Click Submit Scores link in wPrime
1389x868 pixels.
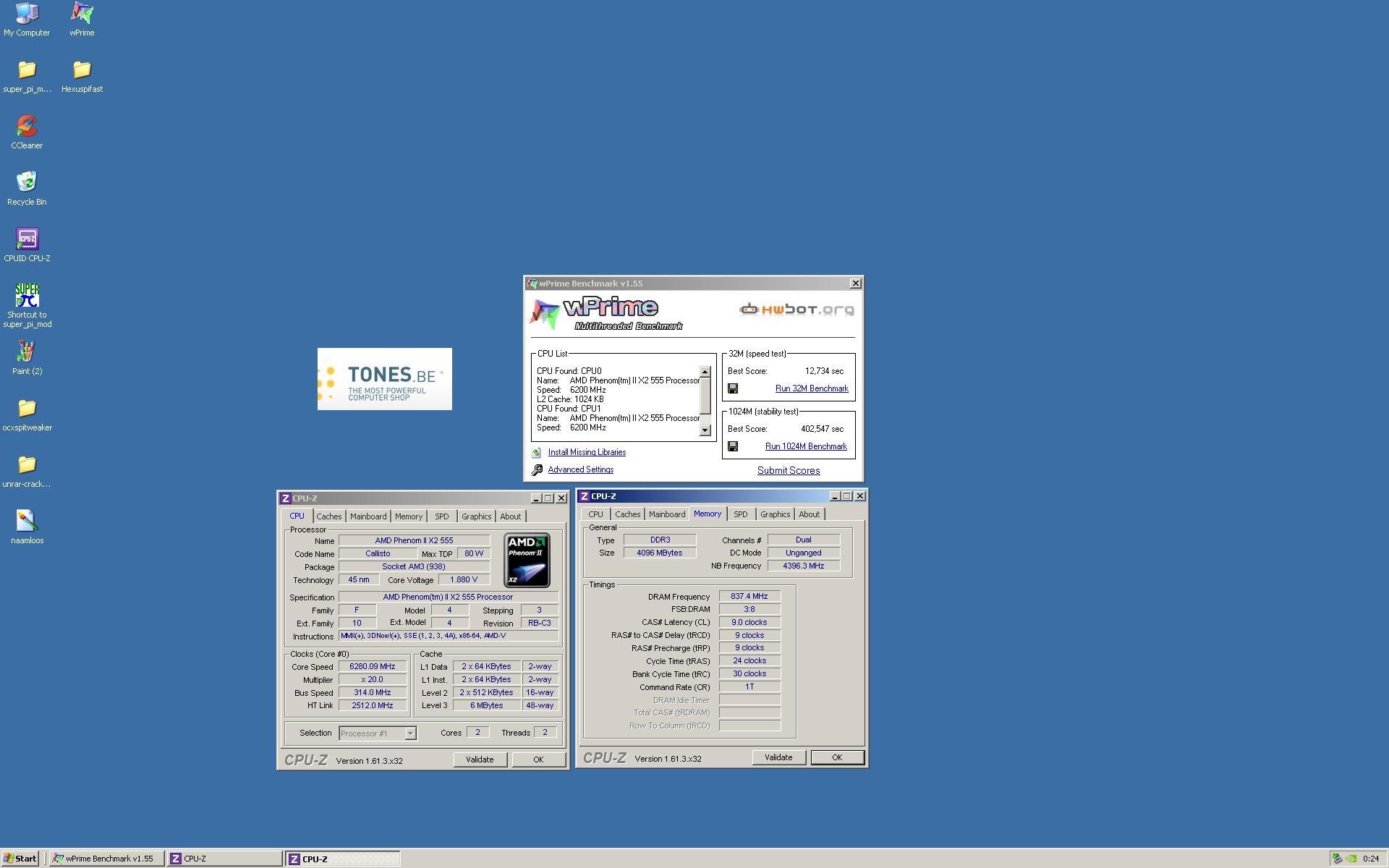tap(789, 470)
